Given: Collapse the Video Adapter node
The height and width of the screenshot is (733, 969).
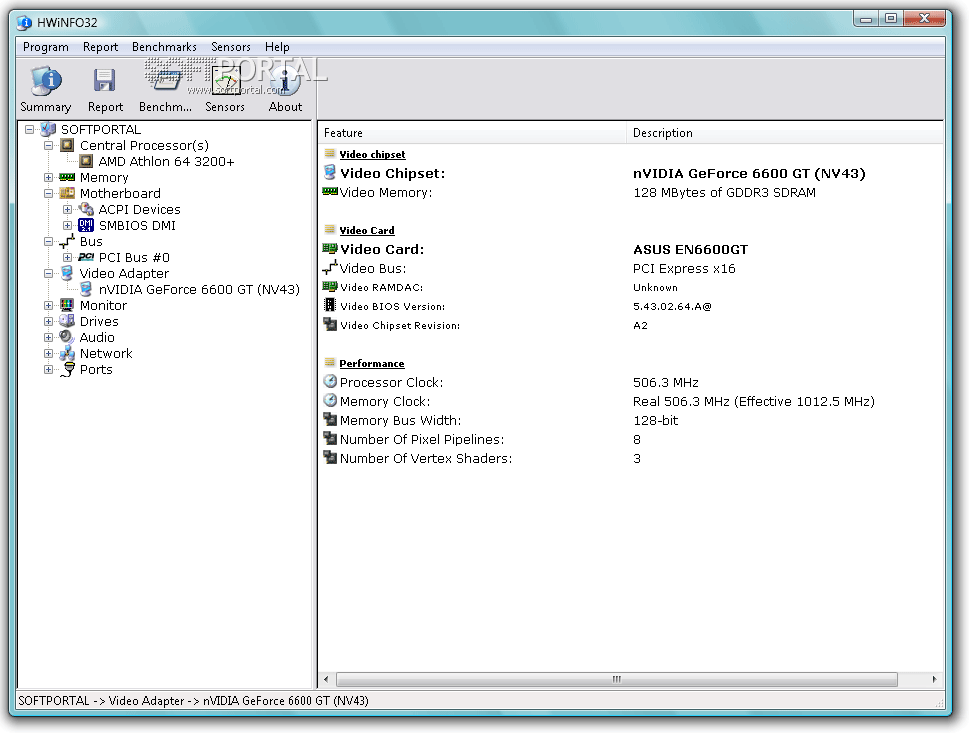Looking at the screenshot, I should click(x=48, y=273).
